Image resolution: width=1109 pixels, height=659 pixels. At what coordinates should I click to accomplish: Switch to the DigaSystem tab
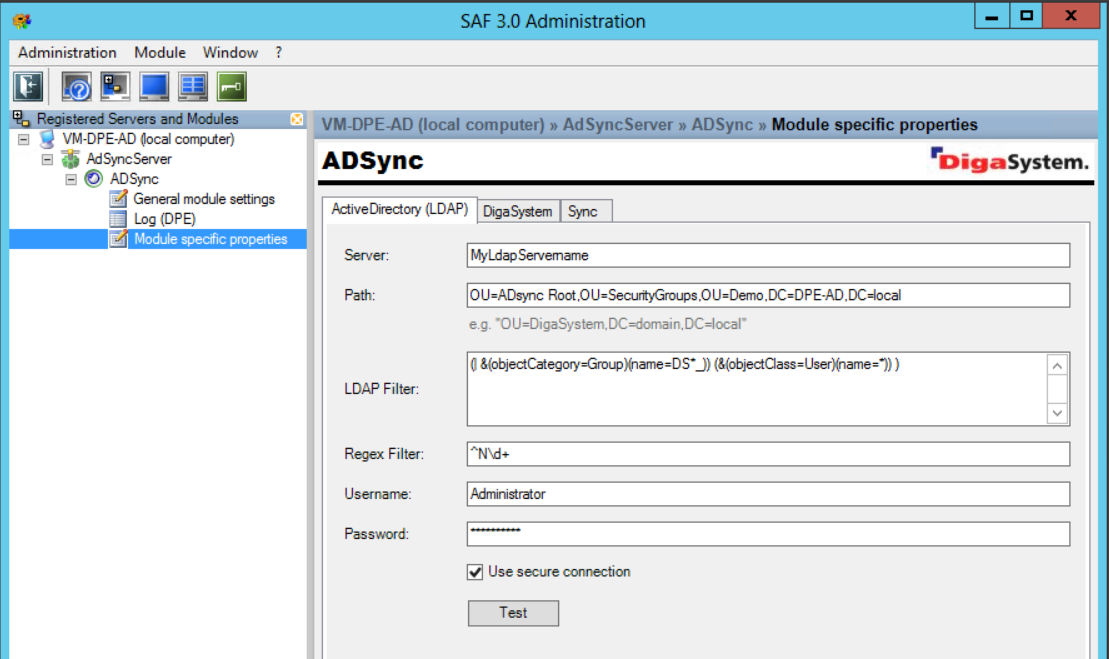coord(517,211)
